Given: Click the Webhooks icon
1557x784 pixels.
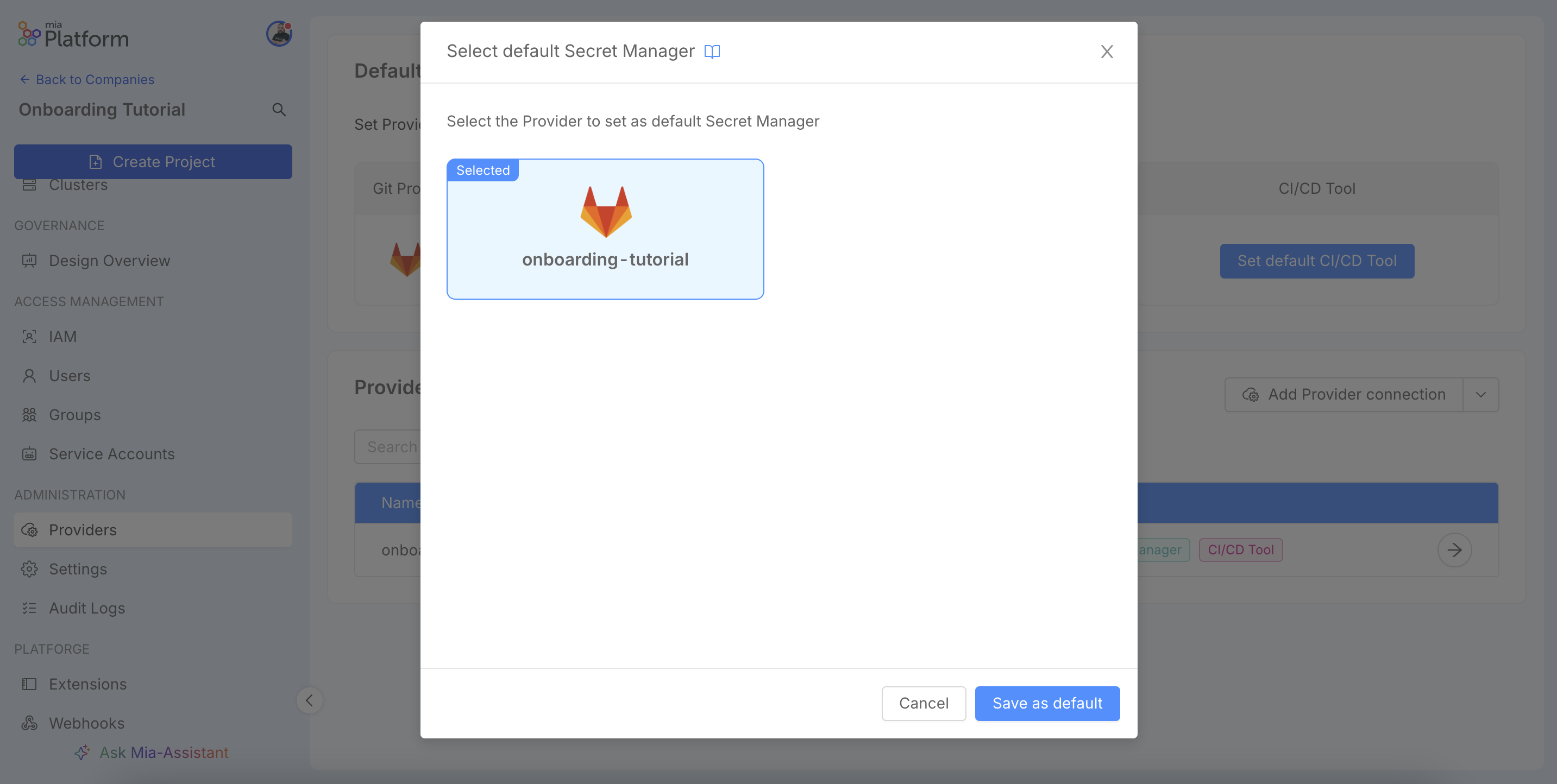Looking at the screenshot, I should click(29, 723).
